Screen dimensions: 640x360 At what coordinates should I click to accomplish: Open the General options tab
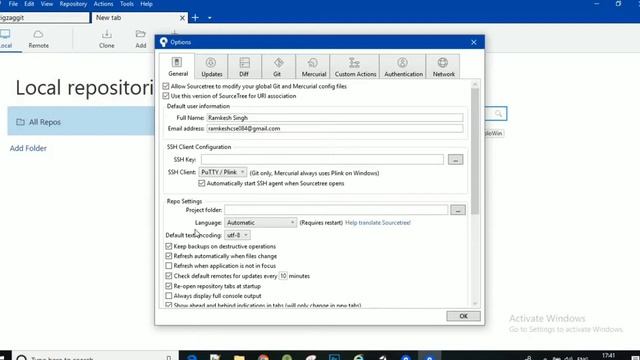[178, 66]
